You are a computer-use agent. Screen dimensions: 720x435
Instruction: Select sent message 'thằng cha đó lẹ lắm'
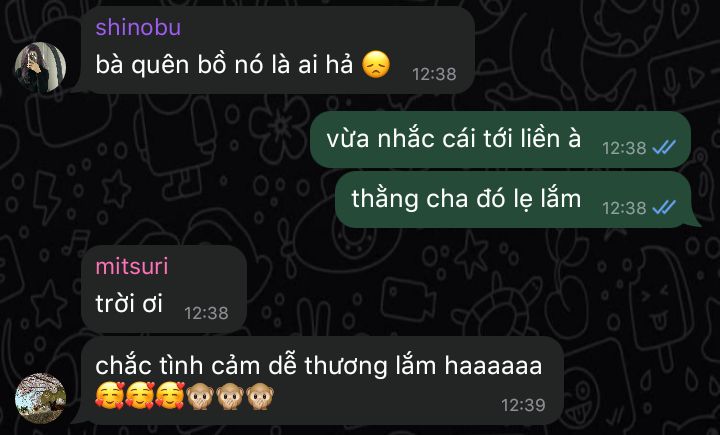pyautogui.click(x=466, y=198)
